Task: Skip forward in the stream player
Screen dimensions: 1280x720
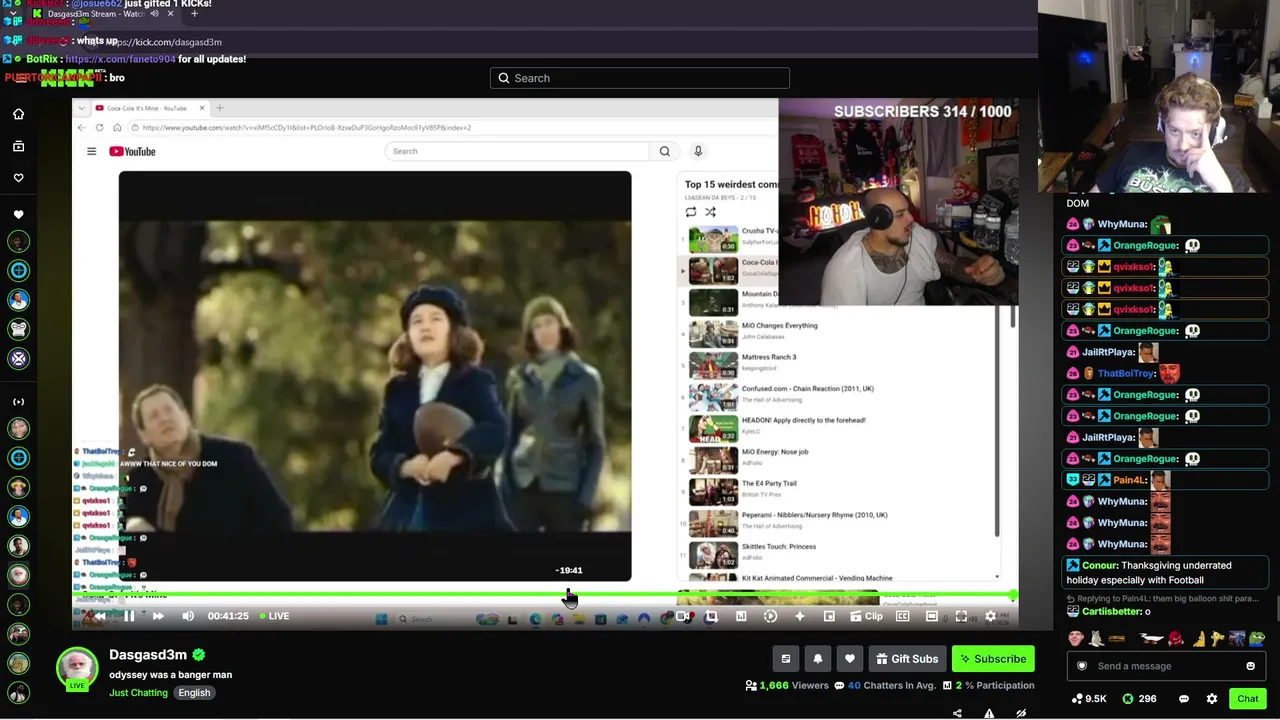Action: (158, 616)
